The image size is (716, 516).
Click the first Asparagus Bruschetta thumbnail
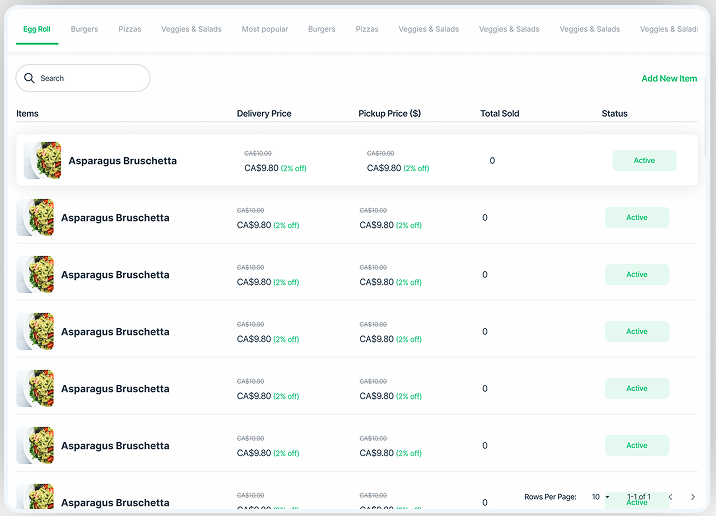[x=43, y=160]
